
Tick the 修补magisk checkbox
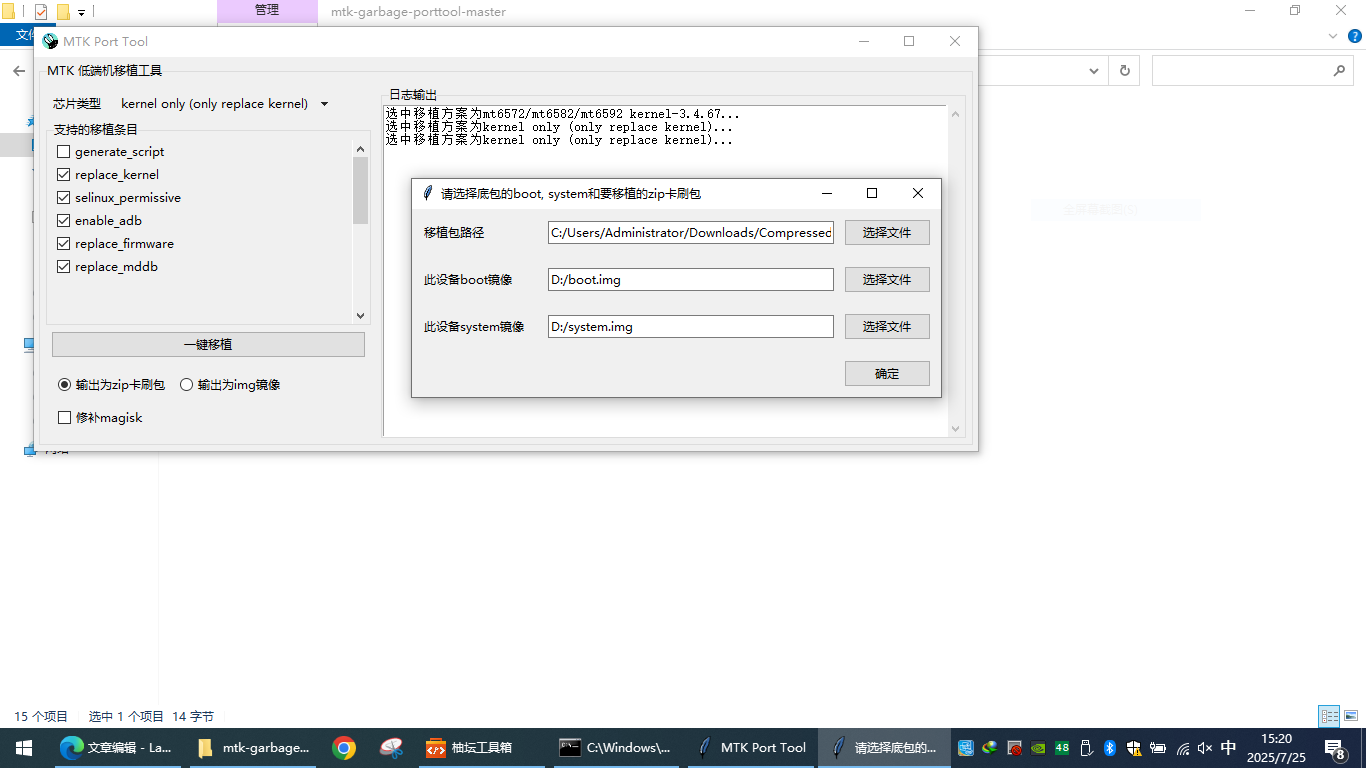(x=65, y=418)
